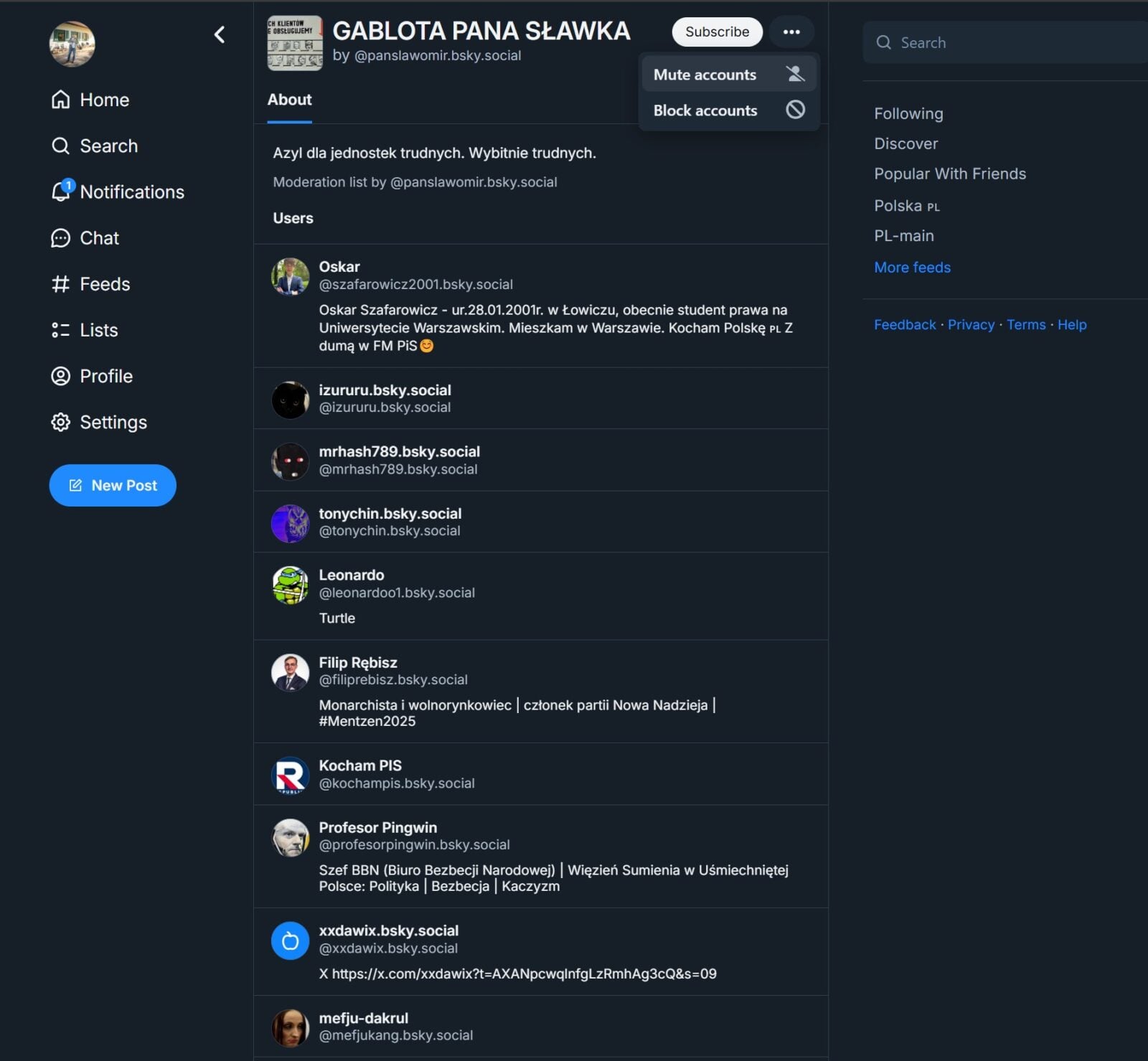Open Settings gear icon
Viewport: 1148px width, 1061px height.
pyautogui.click(x=61, y=422)
